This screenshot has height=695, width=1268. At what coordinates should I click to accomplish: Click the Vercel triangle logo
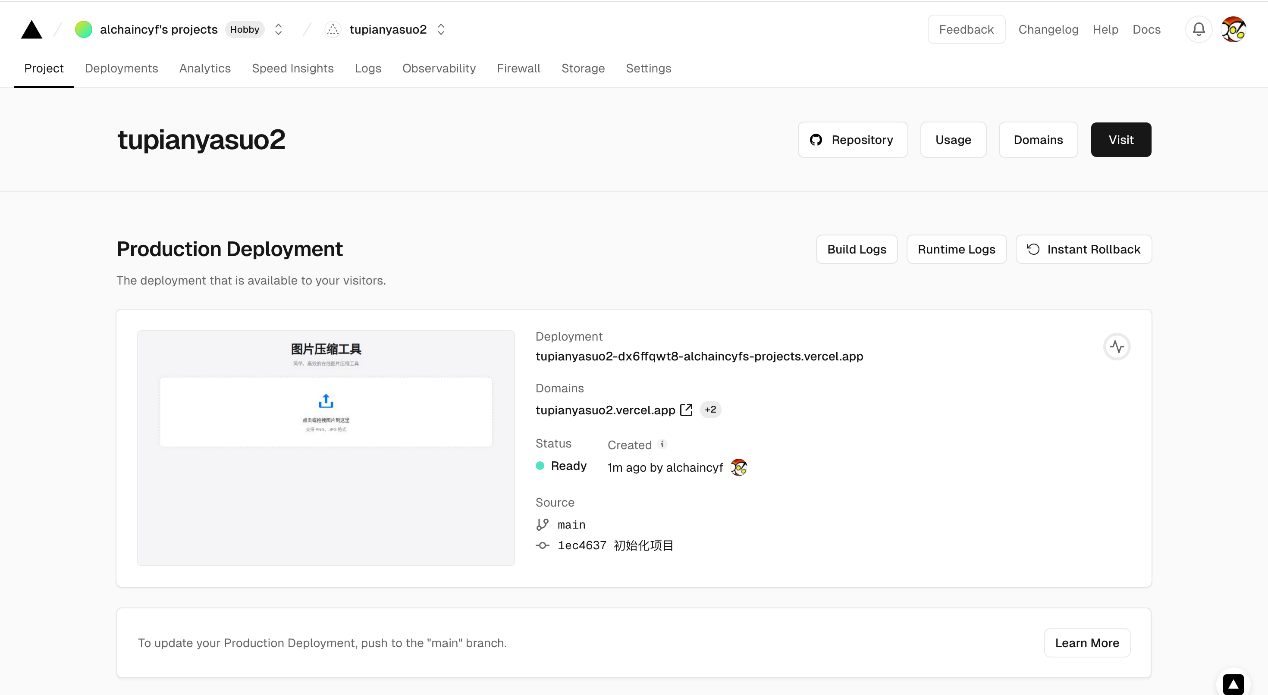coord(32,30)
